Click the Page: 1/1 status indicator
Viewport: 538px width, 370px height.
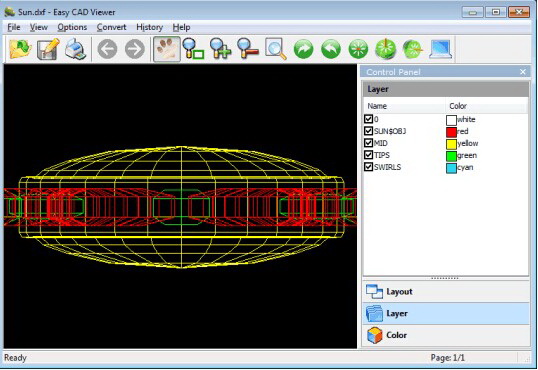pos(447,358)
